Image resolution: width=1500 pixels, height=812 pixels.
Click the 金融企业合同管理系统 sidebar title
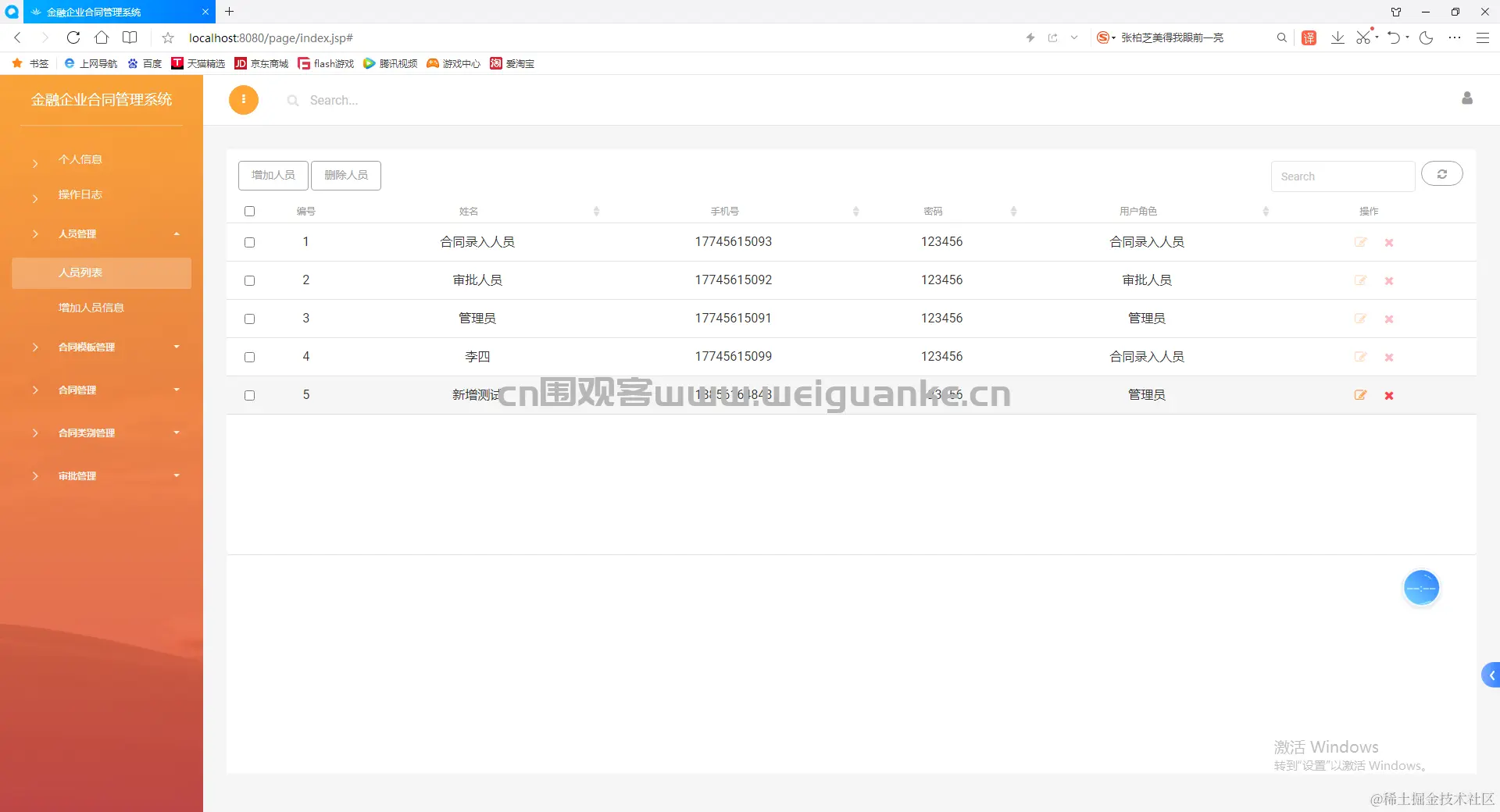[102, 99]
